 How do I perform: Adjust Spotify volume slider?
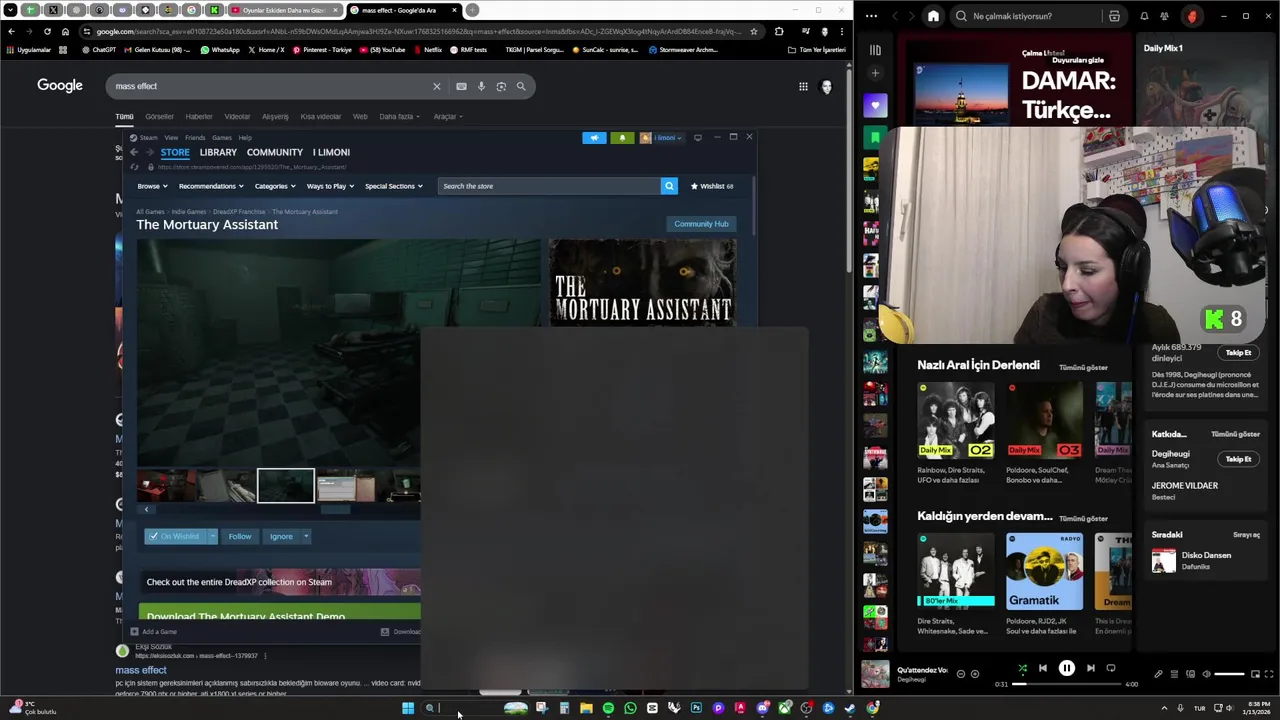pyautogui.click(x=1229, y=674)
